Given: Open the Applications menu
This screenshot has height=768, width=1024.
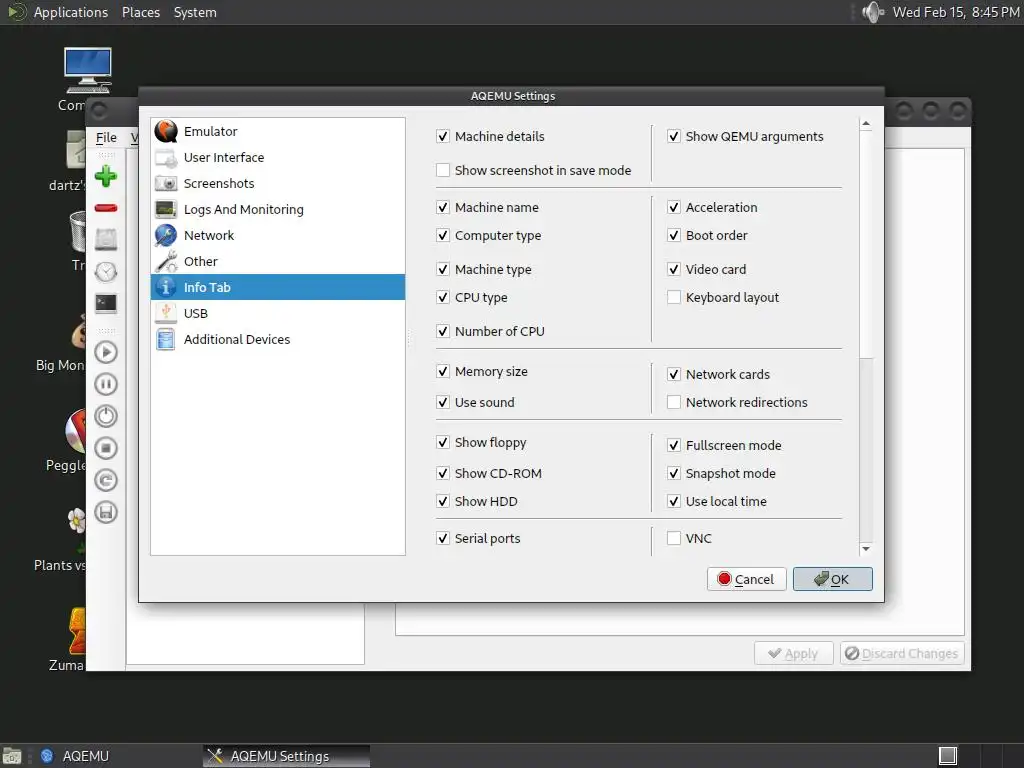Looking at the screenshot, I should coord(71,12).
